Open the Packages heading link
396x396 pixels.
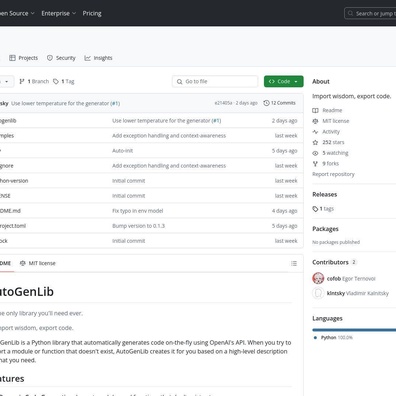coord(325,229)
